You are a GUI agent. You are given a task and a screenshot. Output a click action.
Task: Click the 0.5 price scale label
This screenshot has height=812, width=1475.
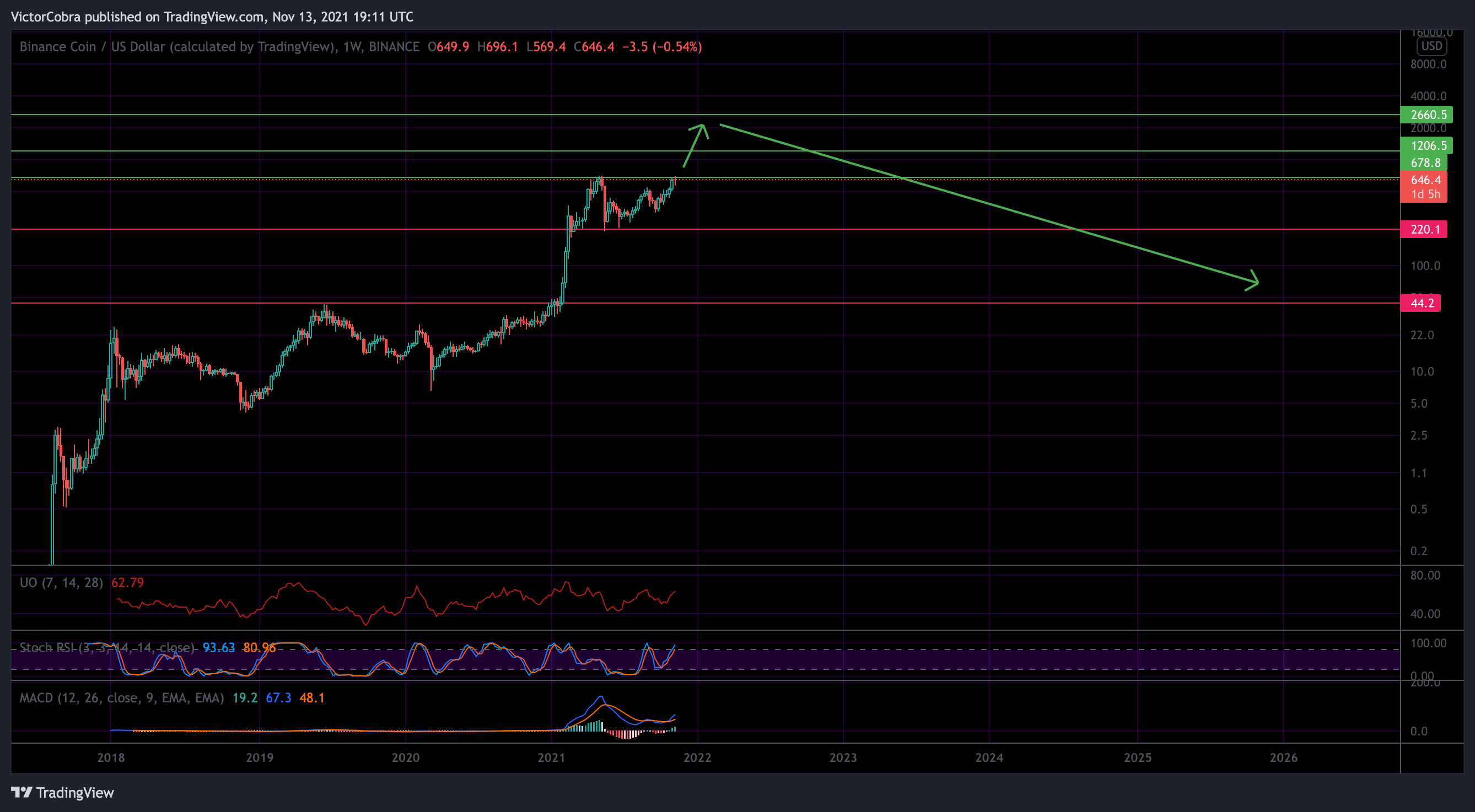[x=1418, y=509]
